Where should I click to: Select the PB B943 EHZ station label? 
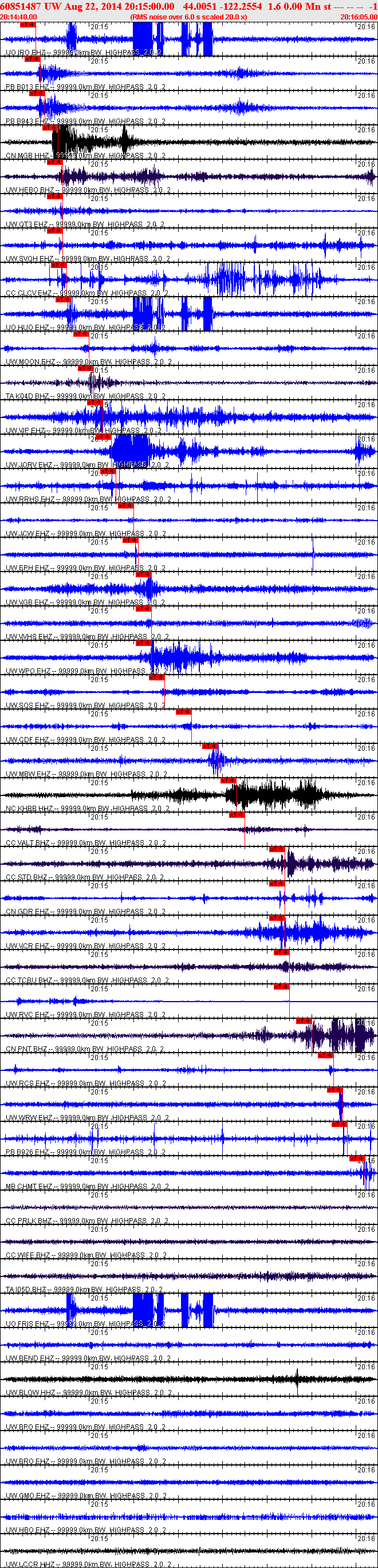pos(86,122)
